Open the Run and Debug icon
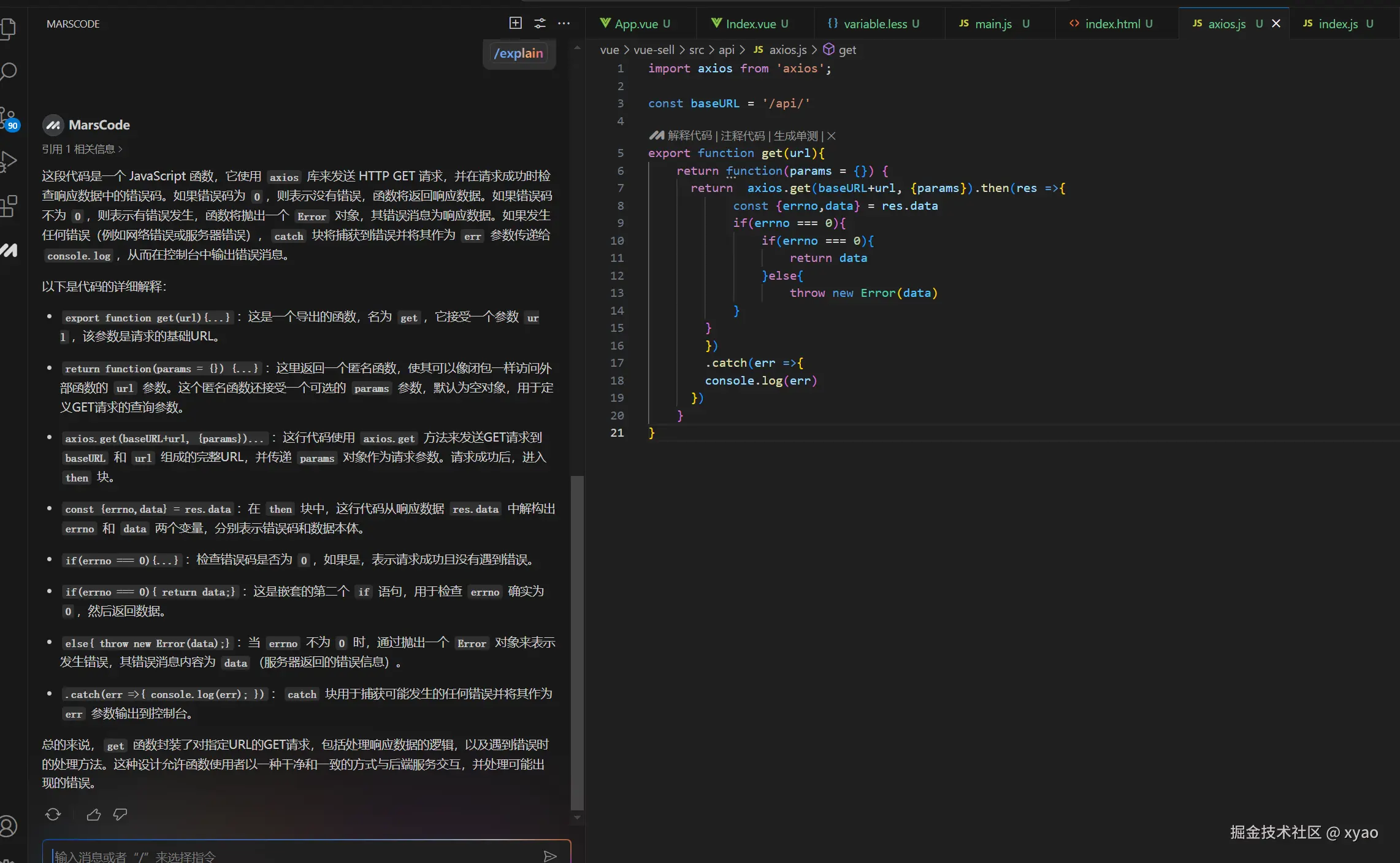Image resolution: width=1400 pixels, height=863 pixels. pyautogui.click(x=9, y=161)
